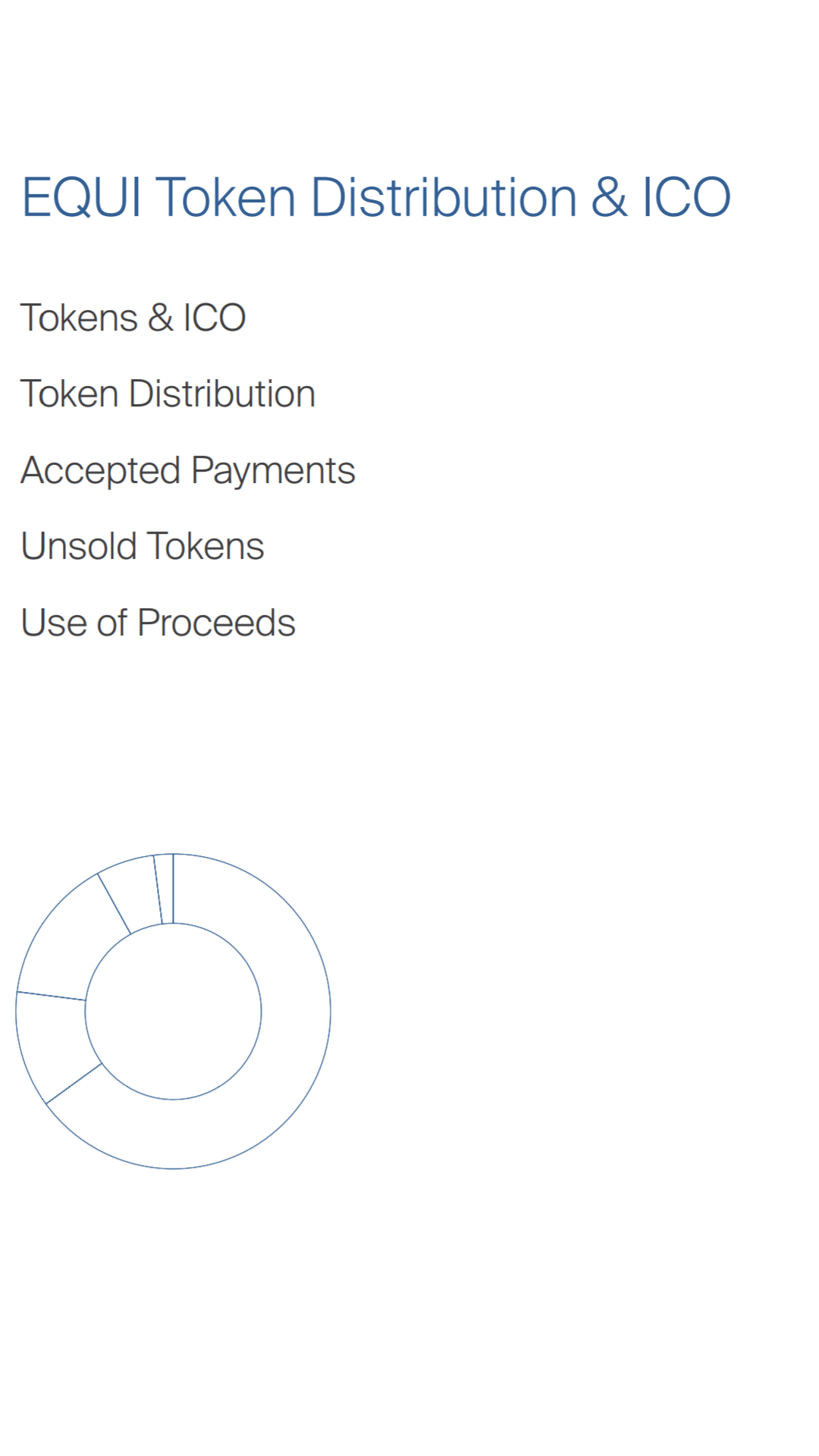Click the divider line at the donut's bottom-left
Viewport: 819px width, 1456px height.
tap(74, 1083)
